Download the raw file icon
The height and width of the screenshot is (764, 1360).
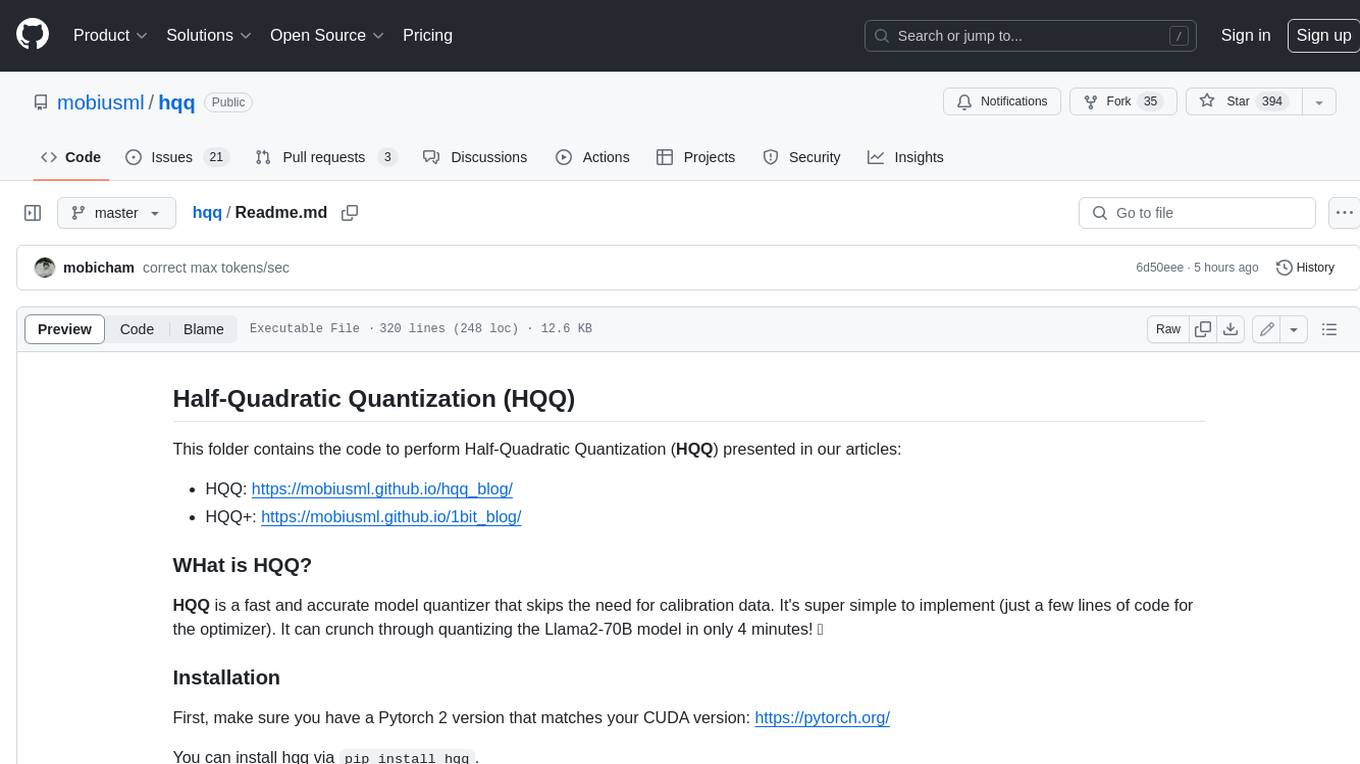click(x=1231, y=329)
